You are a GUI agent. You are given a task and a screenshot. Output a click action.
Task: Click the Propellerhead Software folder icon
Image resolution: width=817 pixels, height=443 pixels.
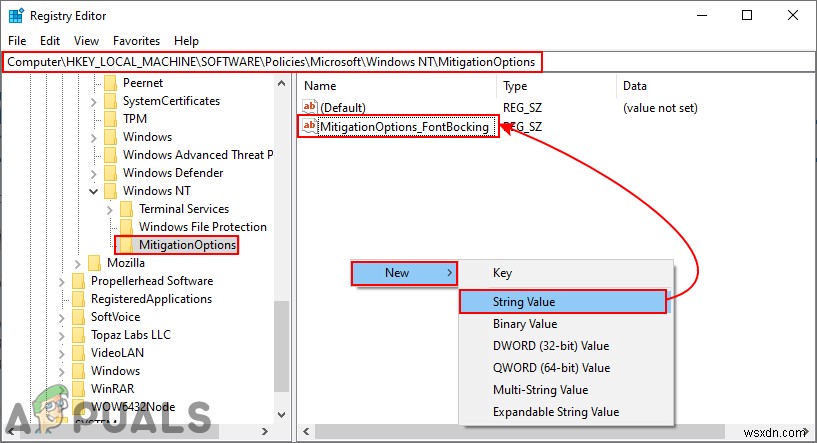coord(78,281)
